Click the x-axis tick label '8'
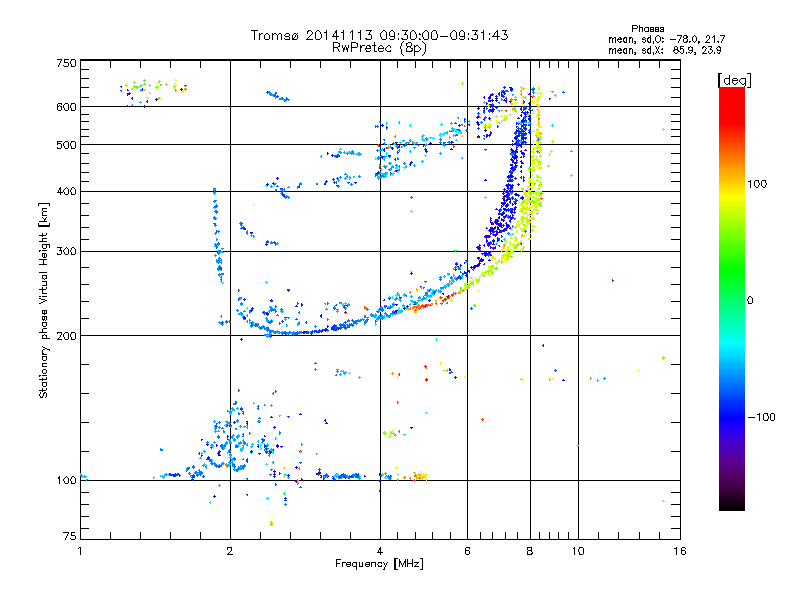 point(530,551)
